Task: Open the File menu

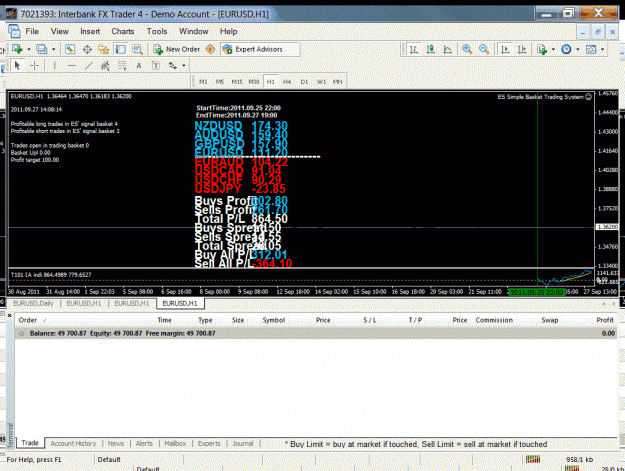Action: tap(32, 31)
